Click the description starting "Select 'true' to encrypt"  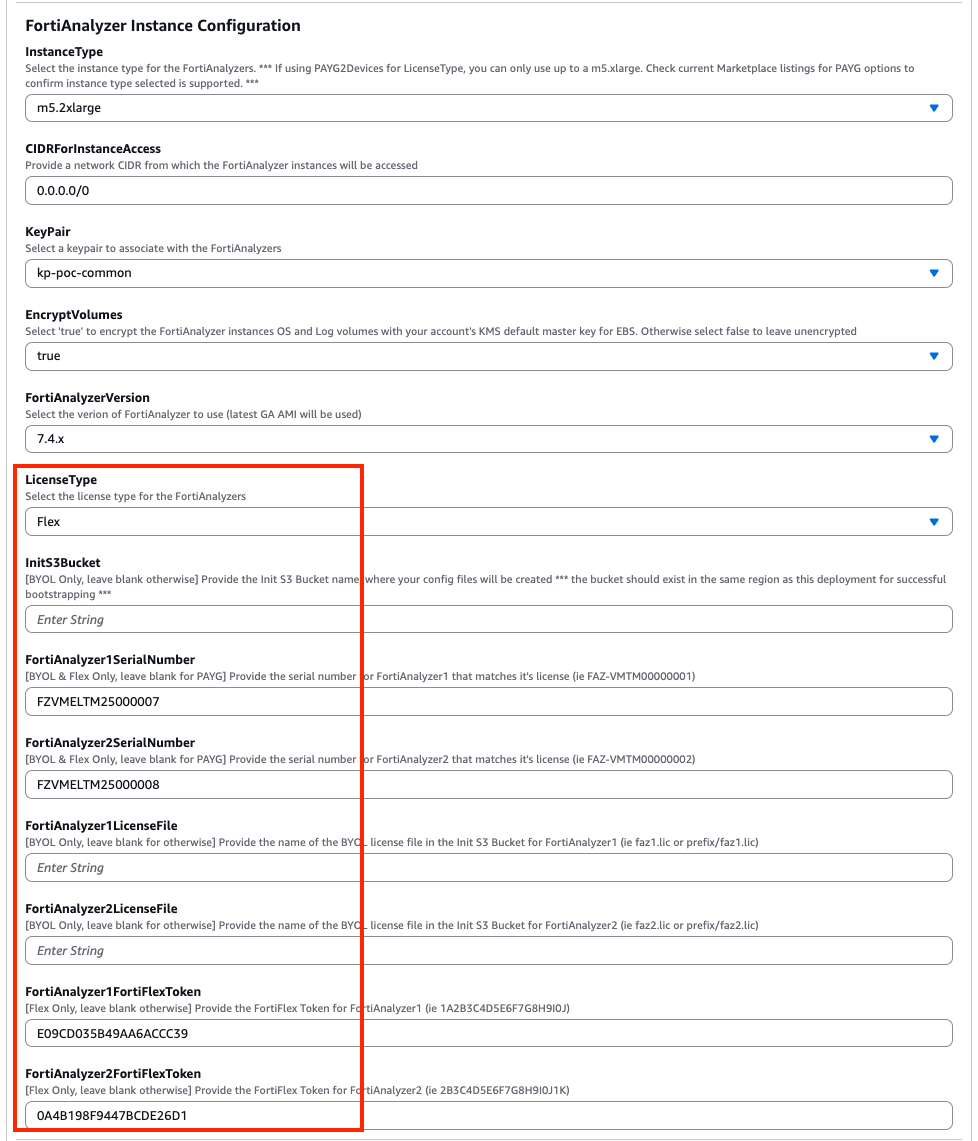click(x=441, y=331)
